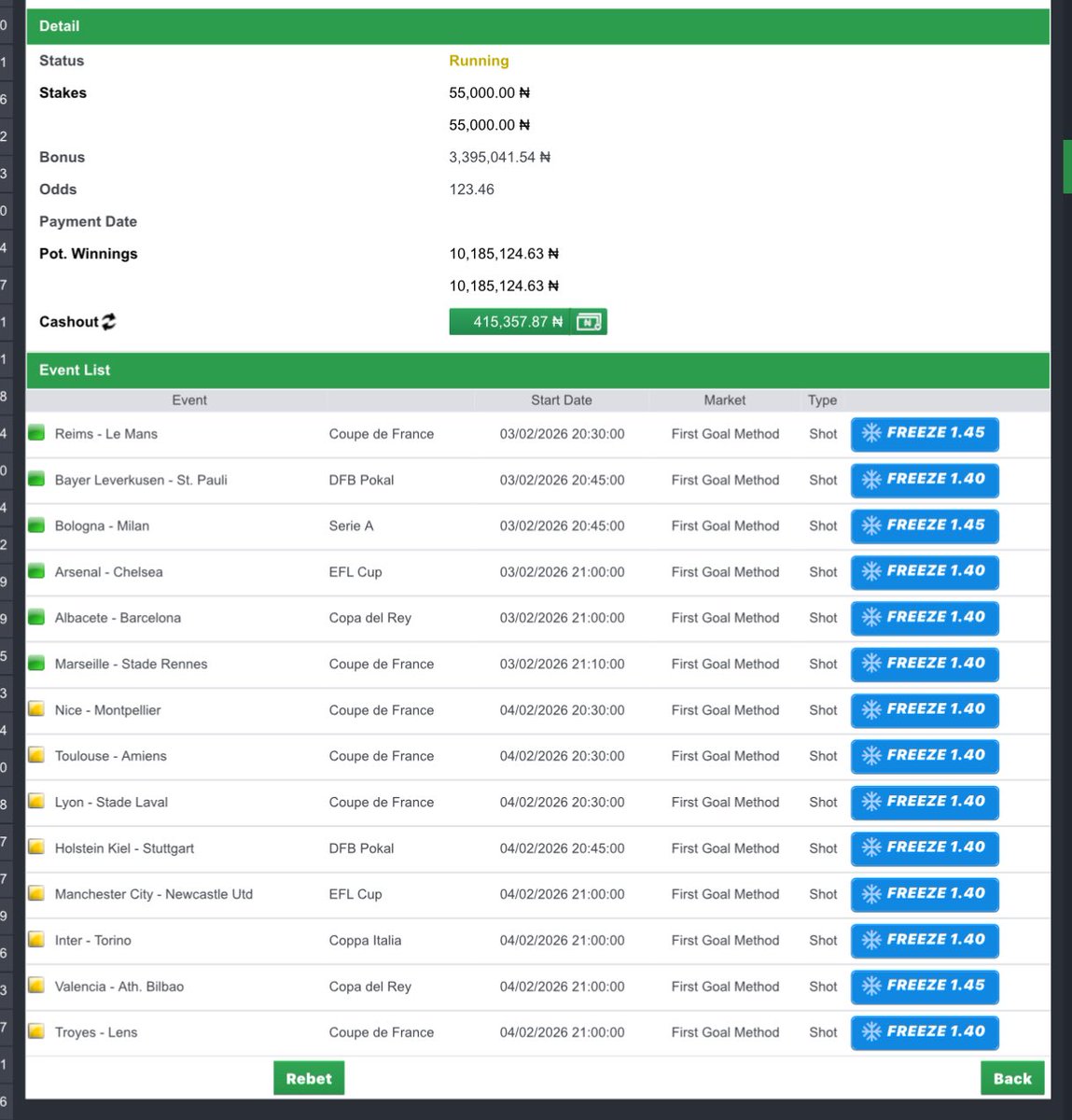Select the Reims - Le Mans event name
This screenshot has width=1072, height=1120.
106,434
